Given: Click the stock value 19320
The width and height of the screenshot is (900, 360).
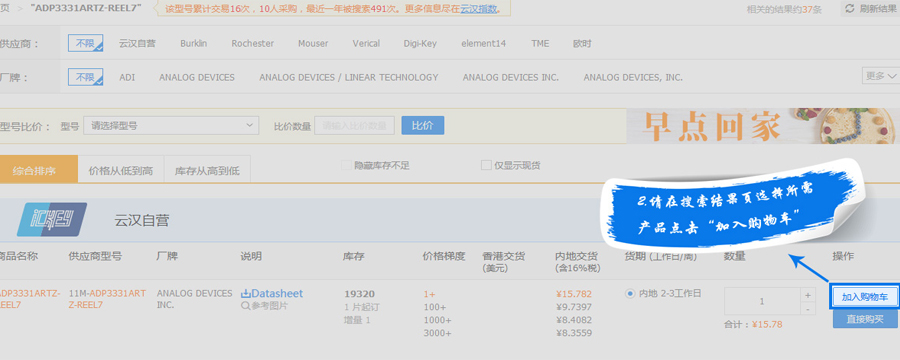Looking at the screenshot, I should [x=359, y=294].
